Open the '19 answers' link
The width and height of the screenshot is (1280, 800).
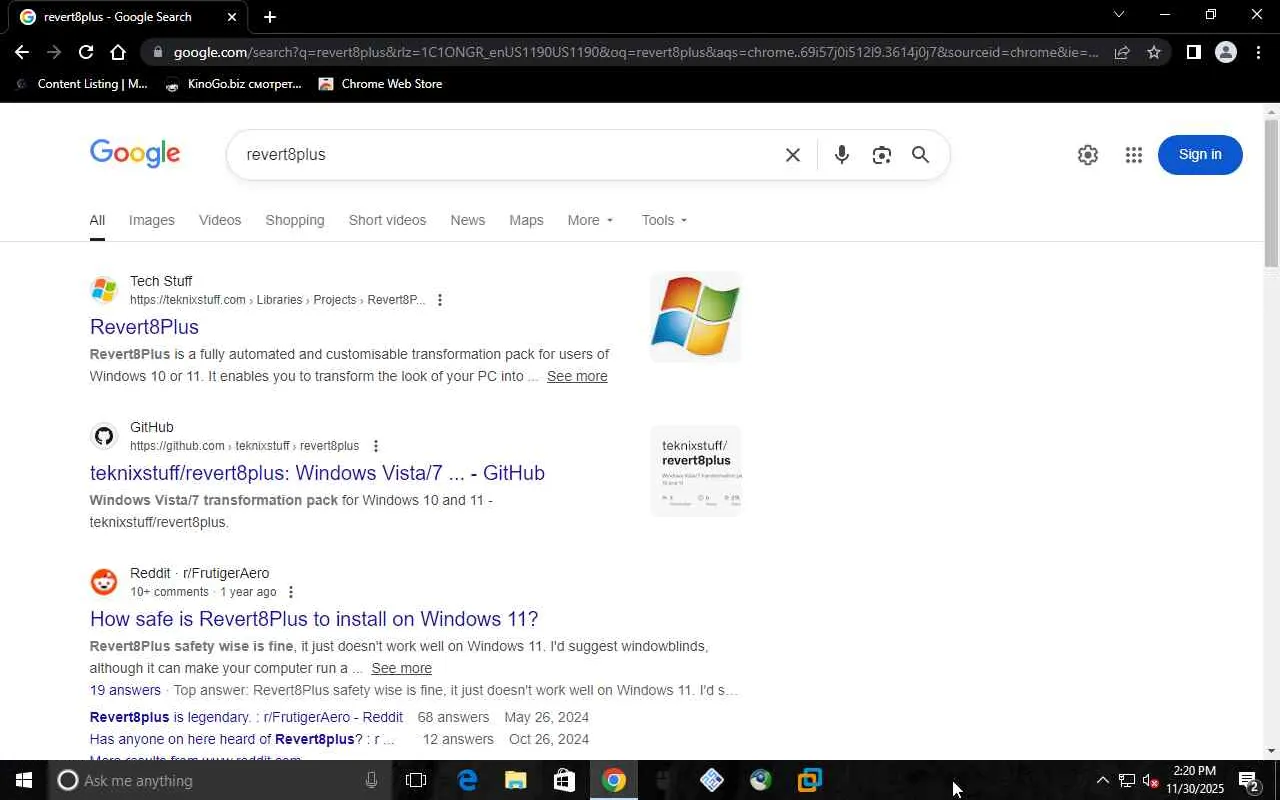click(125, 690)
